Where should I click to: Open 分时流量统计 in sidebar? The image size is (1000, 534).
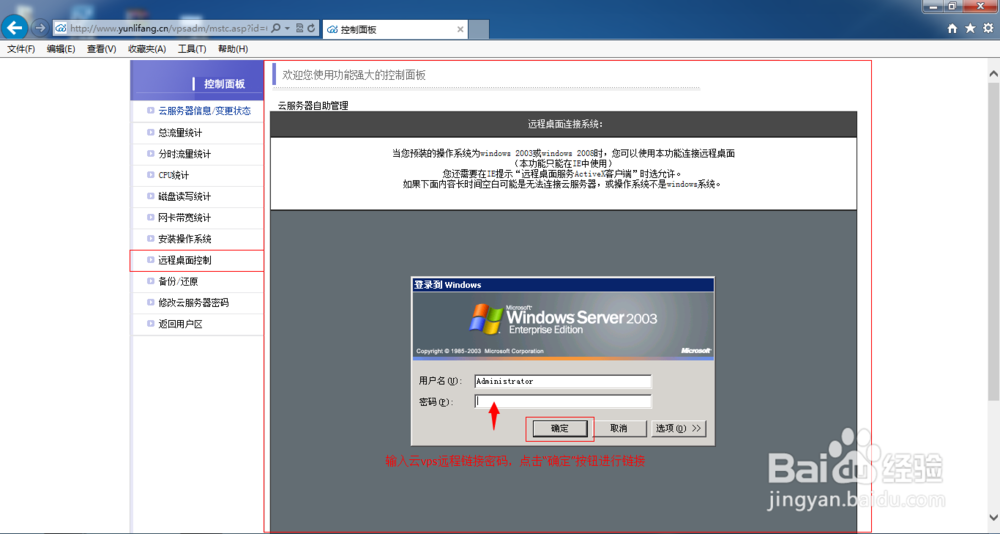click(184, 154)
